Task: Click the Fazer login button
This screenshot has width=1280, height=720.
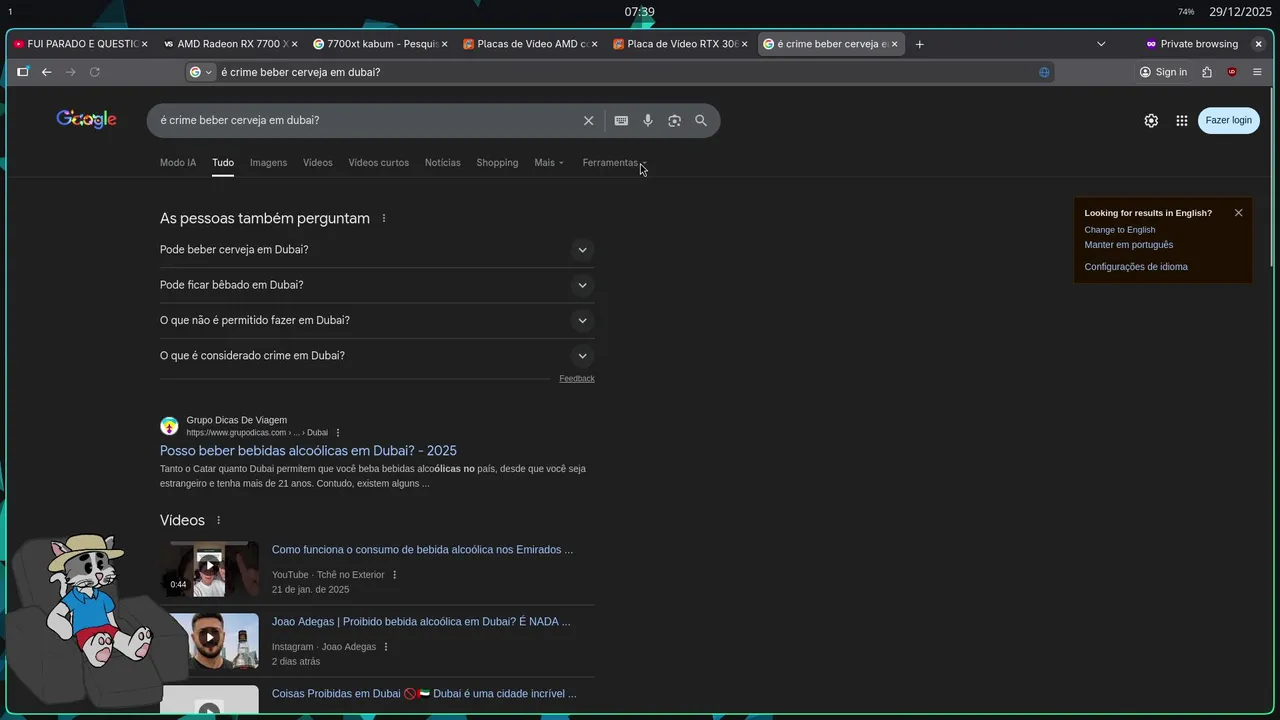Action: tap(1228, 120)
